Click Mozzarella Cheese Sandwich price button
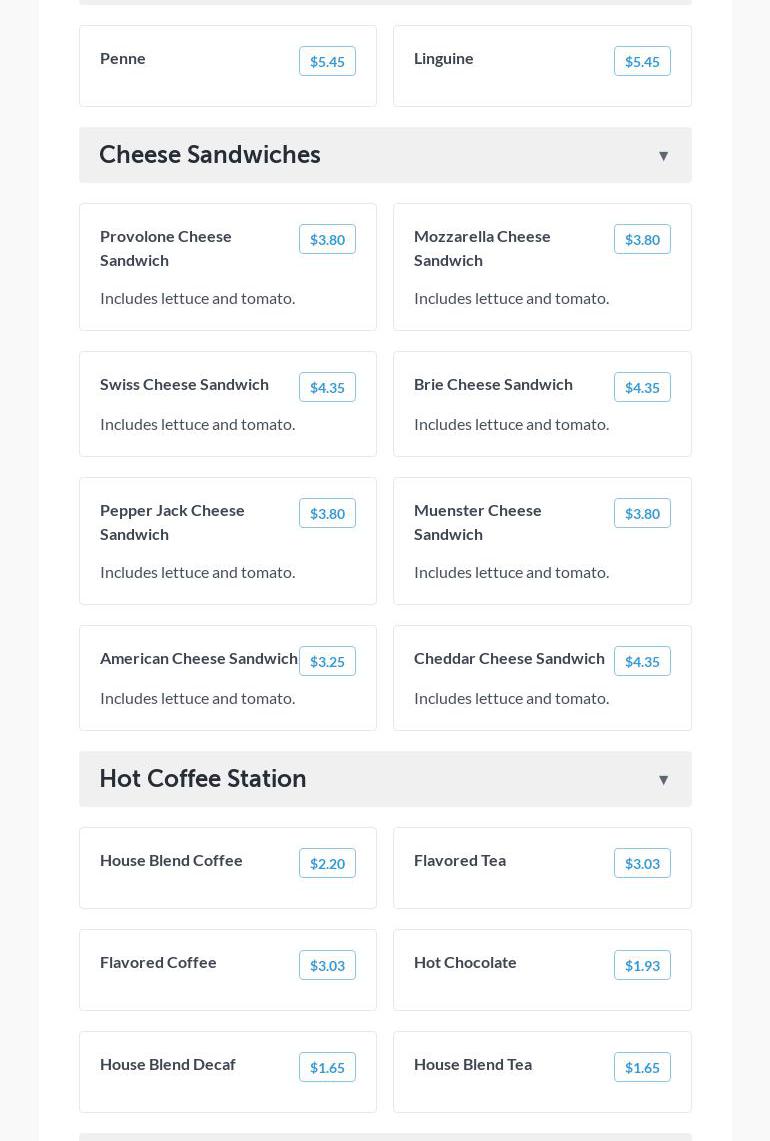Viewport: 770px width, 1141px height. click(x=642, y=240)
